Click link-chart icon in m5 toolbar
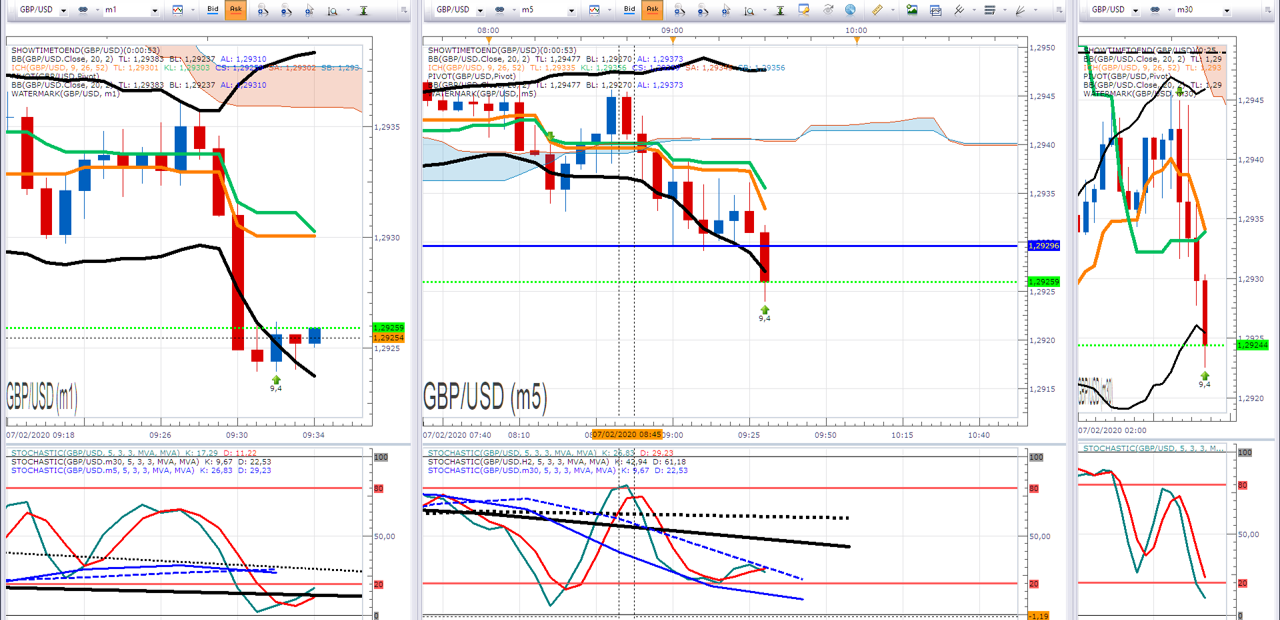Image resolution: width=1280 pixels, height=620 pixels. (499, 9)
